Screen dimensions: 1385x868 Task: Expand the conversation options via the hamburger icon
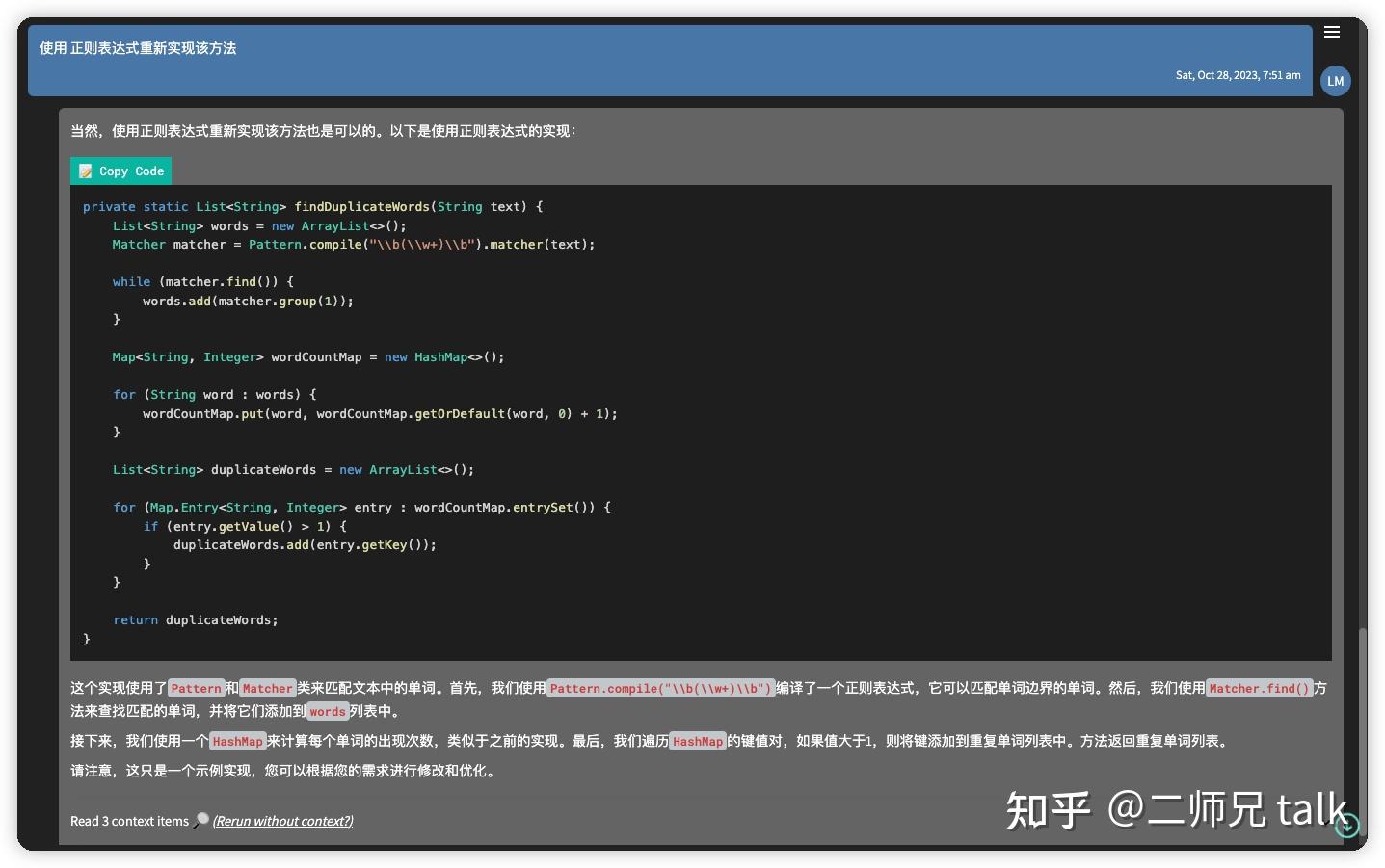1333,32
